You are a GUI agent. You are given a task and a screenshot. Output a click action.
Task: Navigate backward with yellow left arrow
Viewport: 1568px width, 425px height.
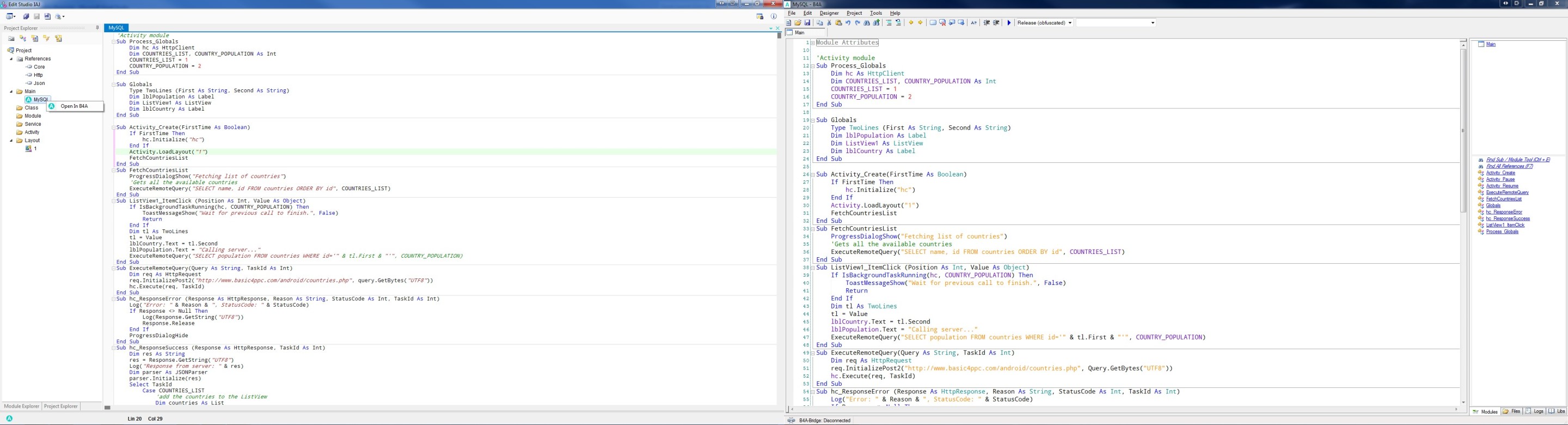point(911,23)
